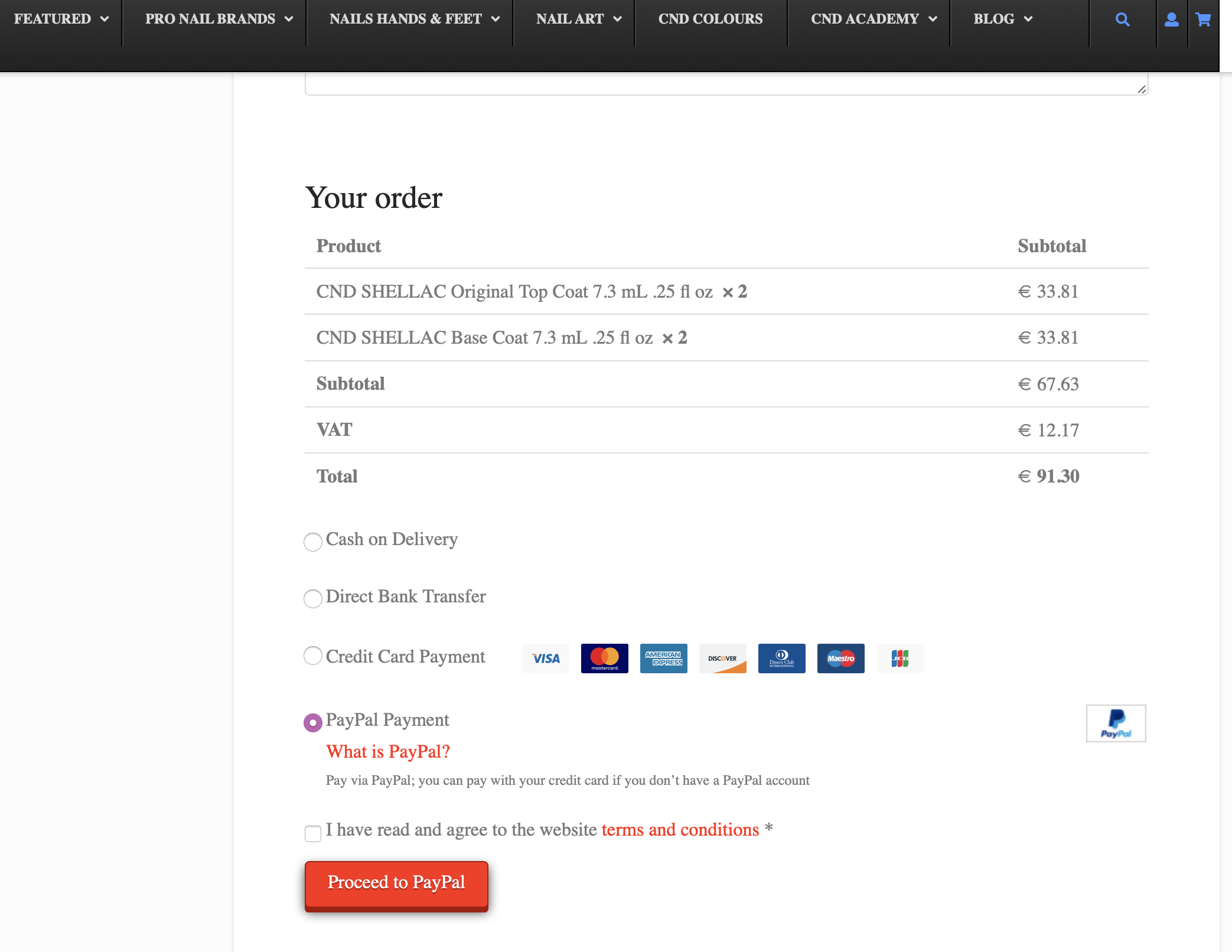Viewport: 1232px width, 952px height.
Task: Open the user account icon
Action: (1172, 19)
